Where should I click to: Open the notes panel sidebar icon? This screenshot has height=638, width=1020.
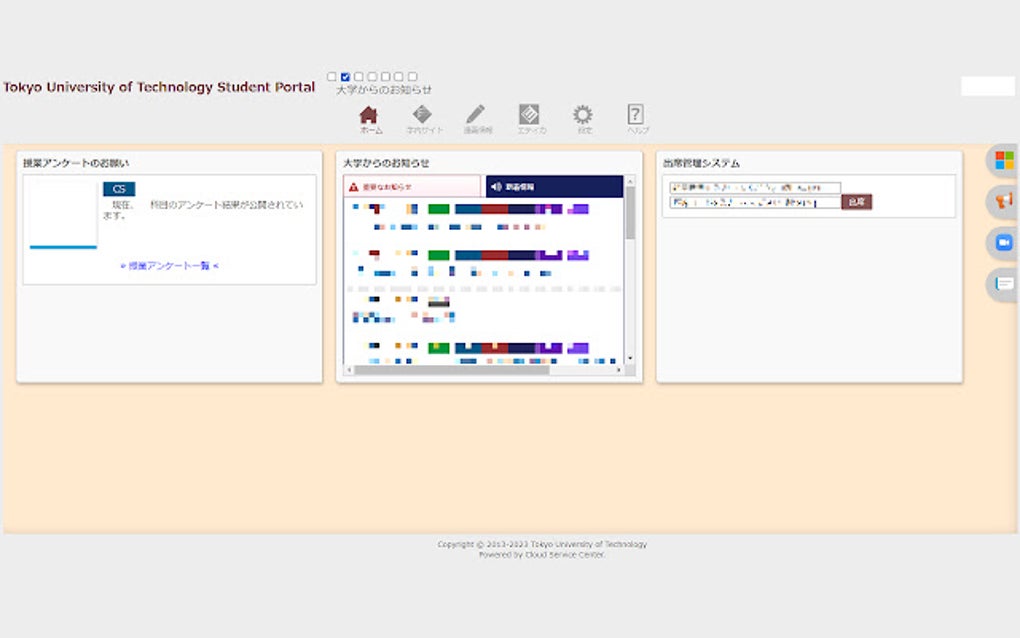click(1004, 282)
